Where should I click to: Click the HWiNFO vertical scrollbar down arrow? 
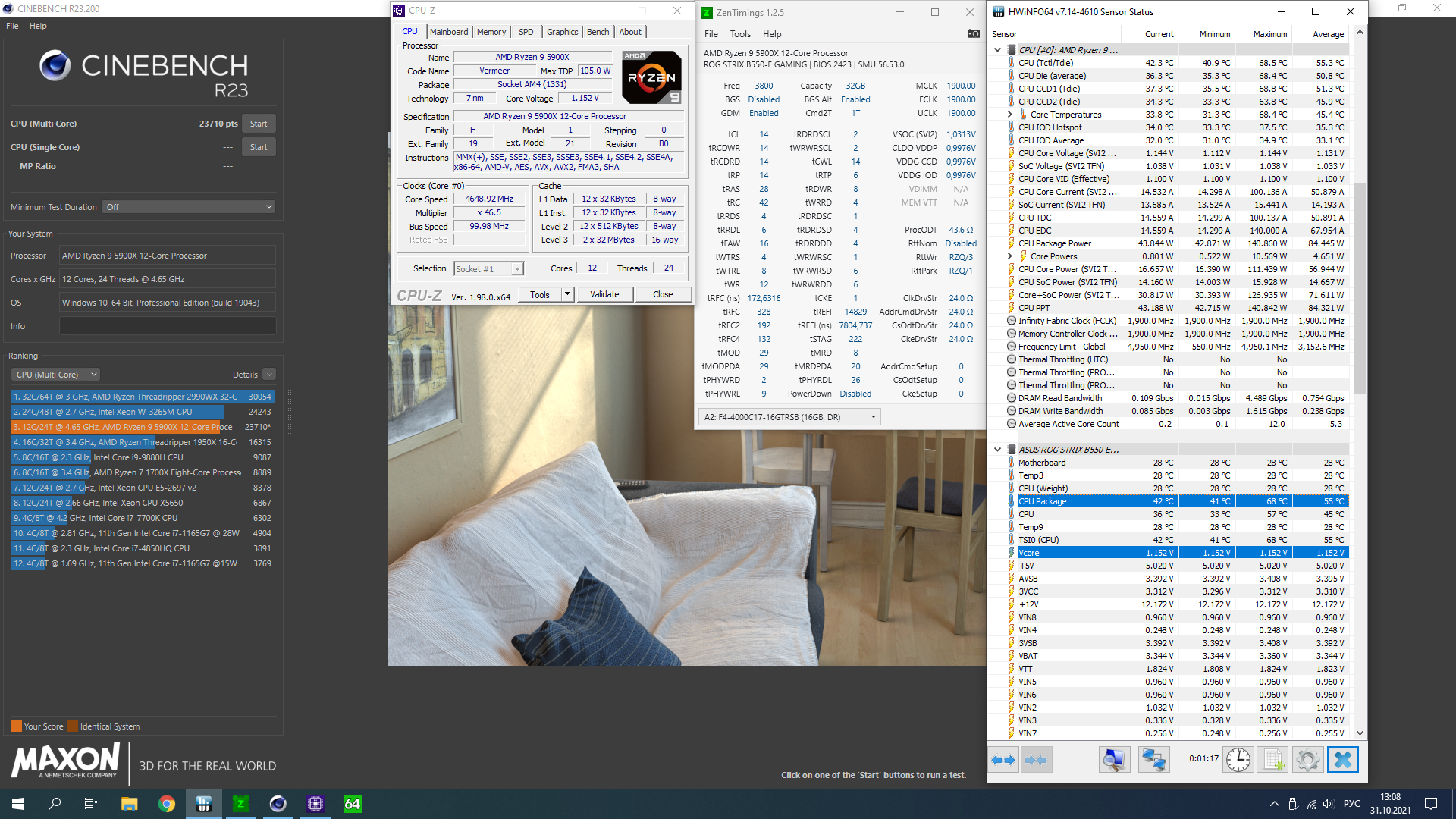coord(1360,733)
